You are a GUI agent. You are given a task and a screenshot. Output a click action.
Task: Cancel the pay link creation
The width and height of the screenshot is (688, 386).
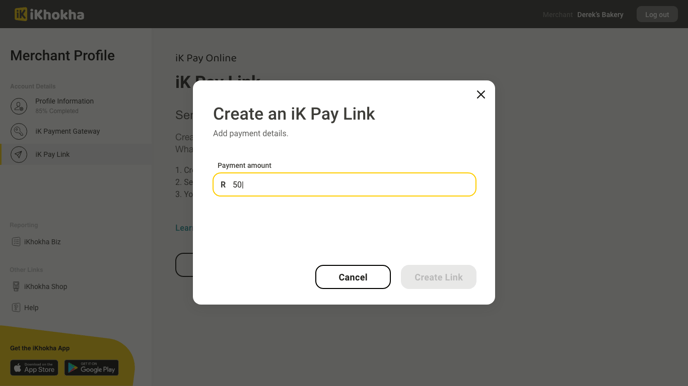click(x=353, y=277)
